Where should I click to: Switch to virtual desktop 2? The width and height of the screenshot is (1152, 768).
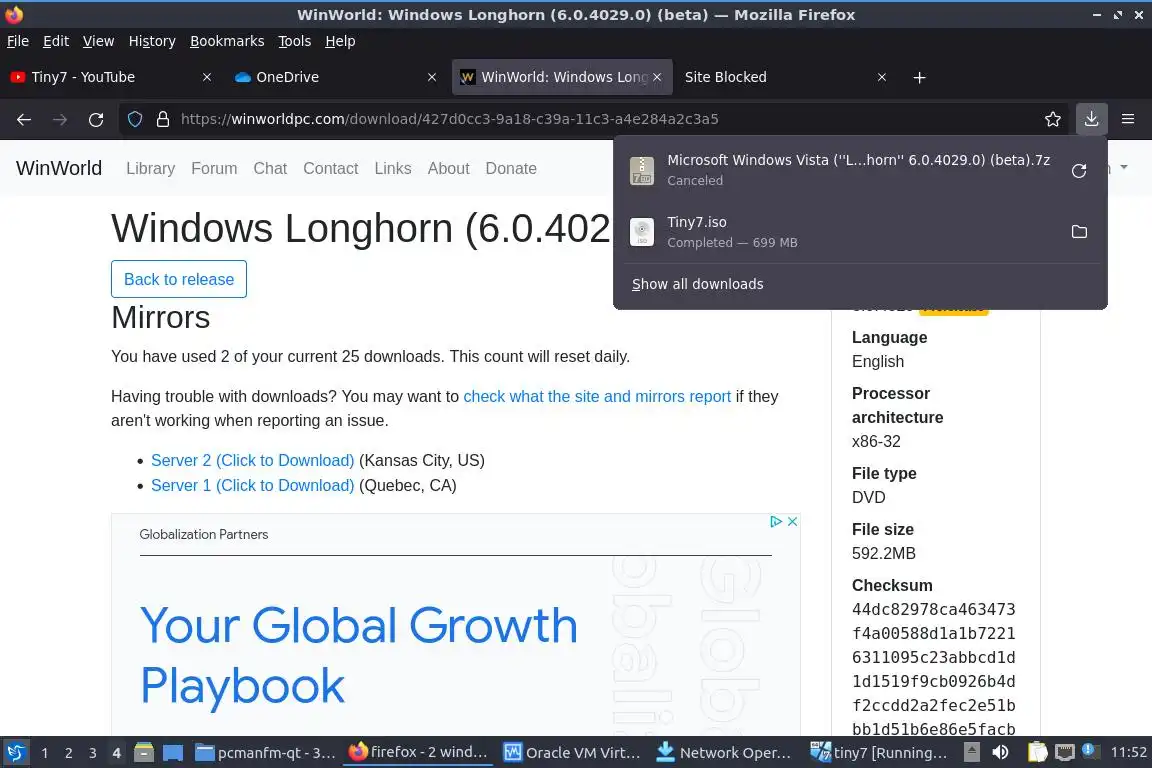[x=68, y=753]
